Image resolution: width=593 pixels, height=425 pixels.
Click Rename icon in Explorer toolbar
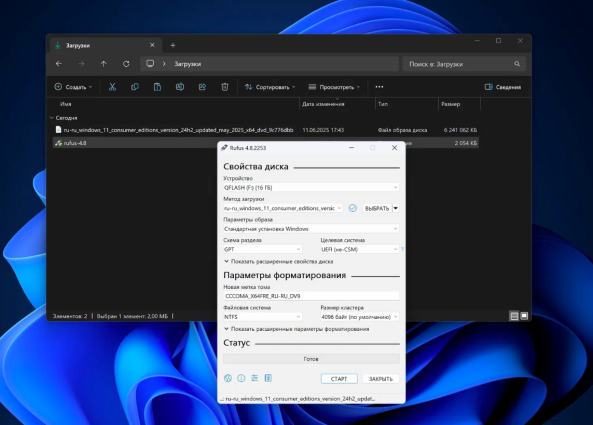pos(180,87)
